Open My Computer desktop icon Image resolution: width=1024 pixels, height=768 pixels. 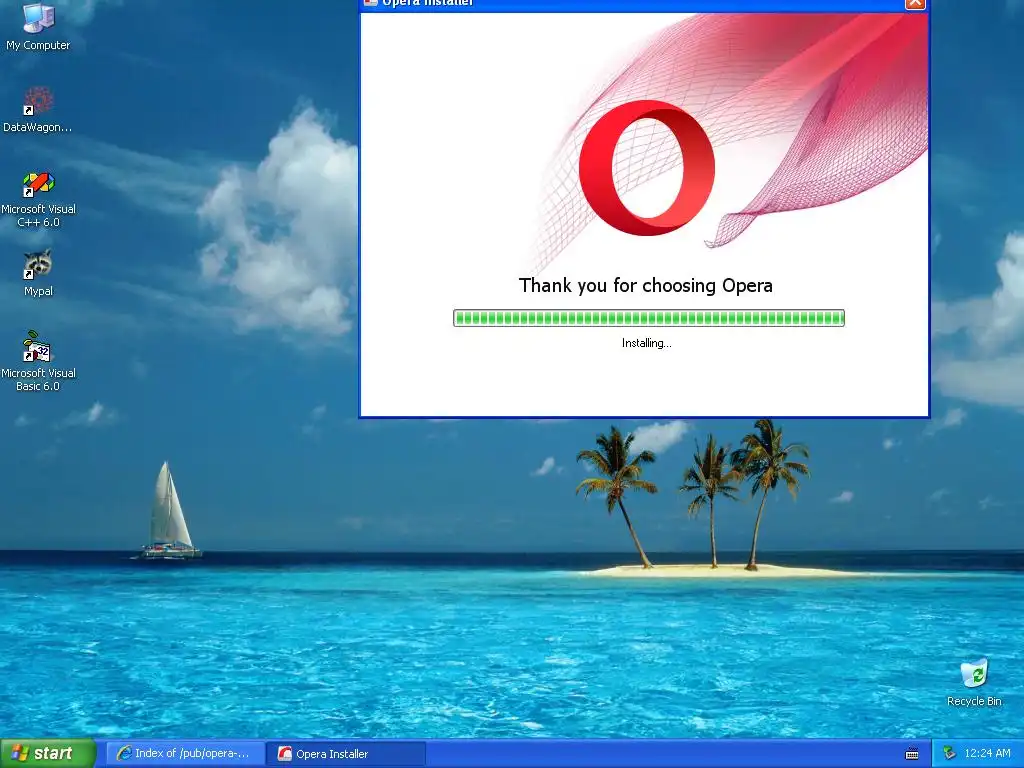pos(38,25)
